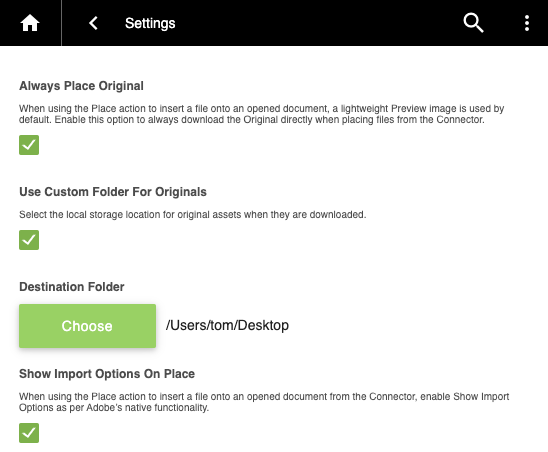This screenshot has height=452, width=548.
Task: Toggle Show Import Options On Place checkbox
Action: tap(29, 433)
